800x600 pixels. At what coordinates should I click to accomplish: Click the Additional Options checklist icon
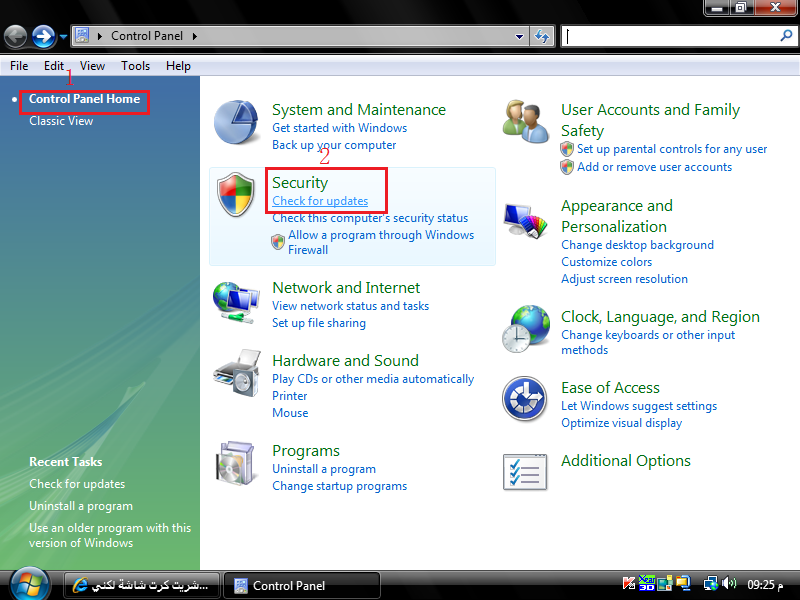[525, 472]
